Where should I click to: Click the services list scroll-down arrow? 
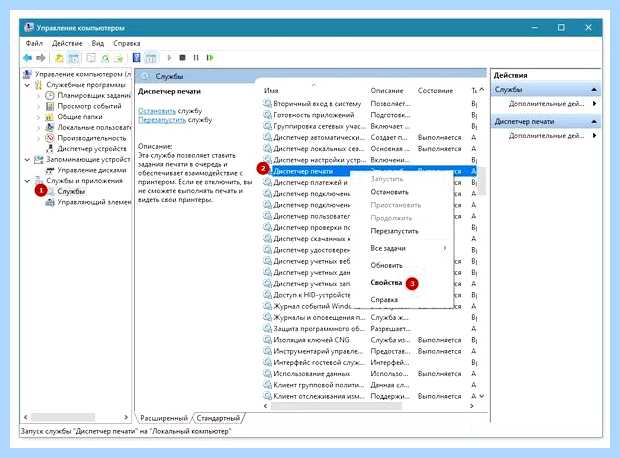point(482,396)
